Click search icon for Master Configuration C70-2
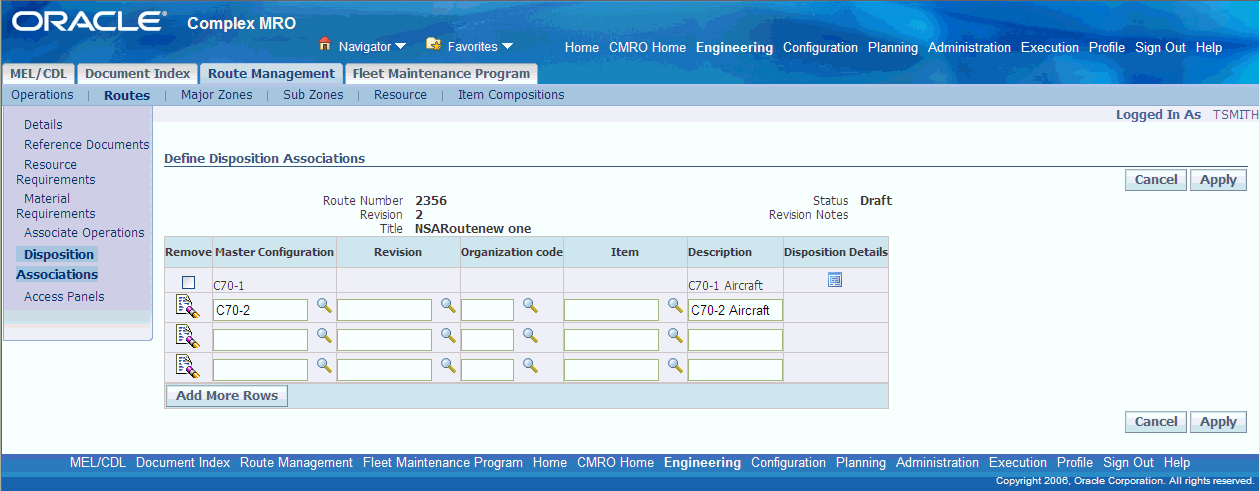Screen dimensions: 1260x491 click(x=323, y=305)
